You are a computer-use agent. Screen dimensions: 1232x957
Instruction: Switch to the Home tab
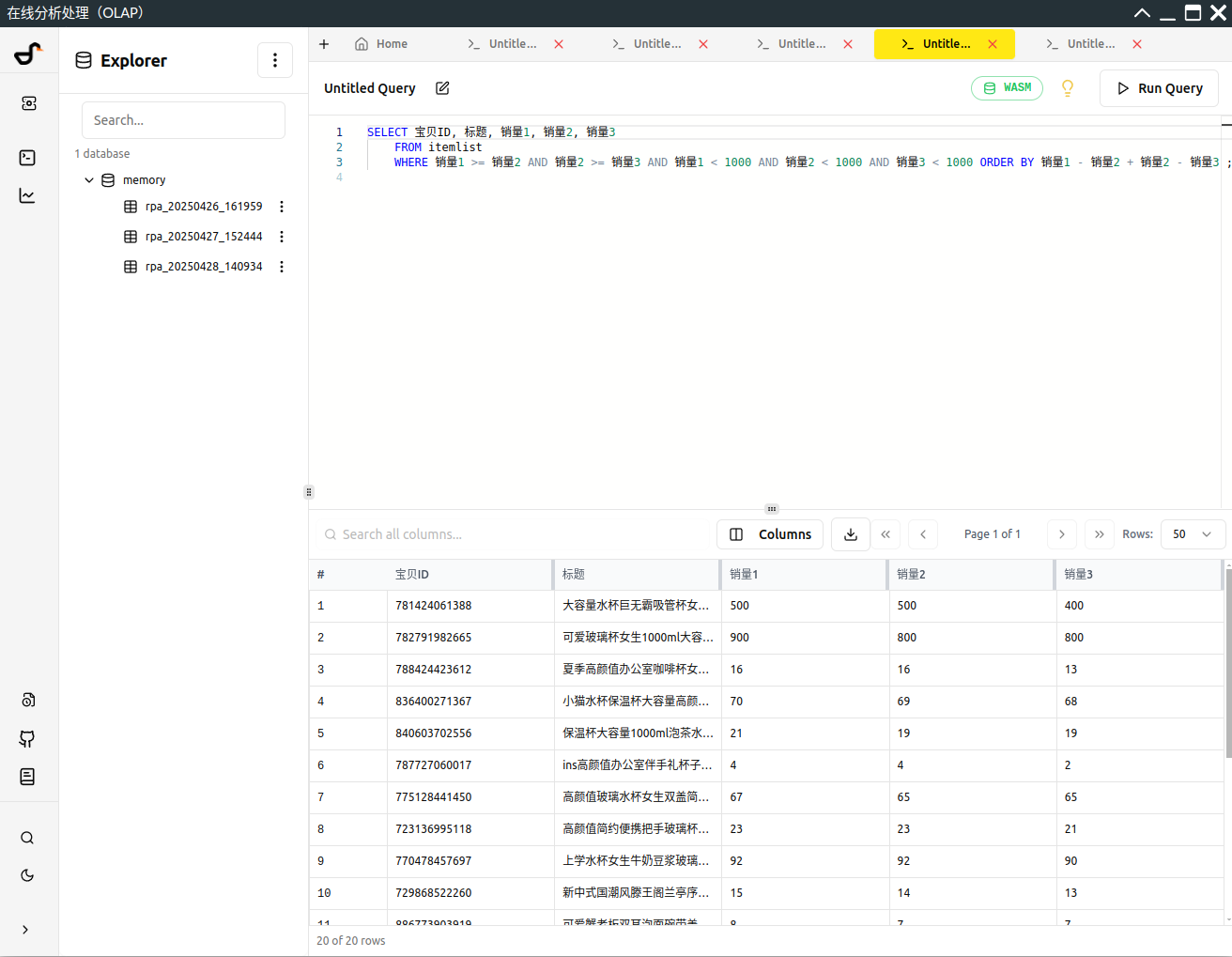381,44
